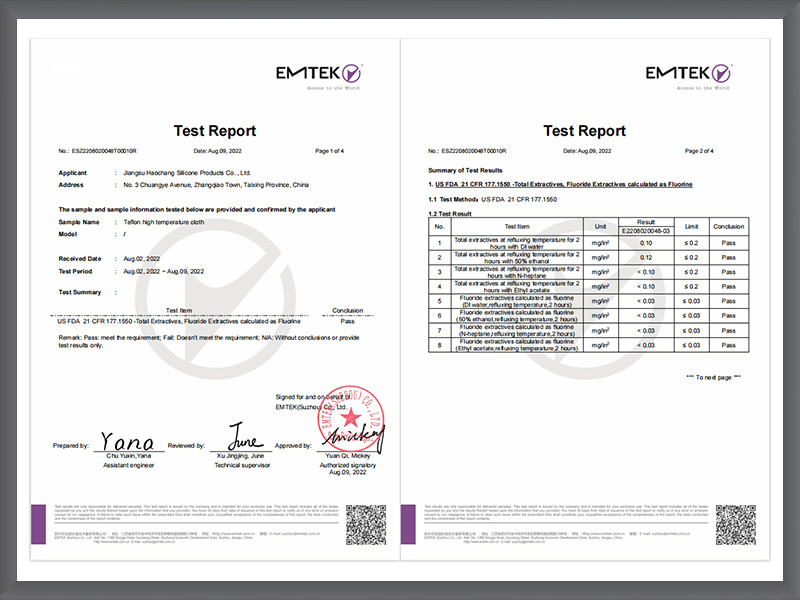800x600 pixels.
Task: Select the 'Remark: Pass: meet the requirement' paragraph
Action: [209, 342]
